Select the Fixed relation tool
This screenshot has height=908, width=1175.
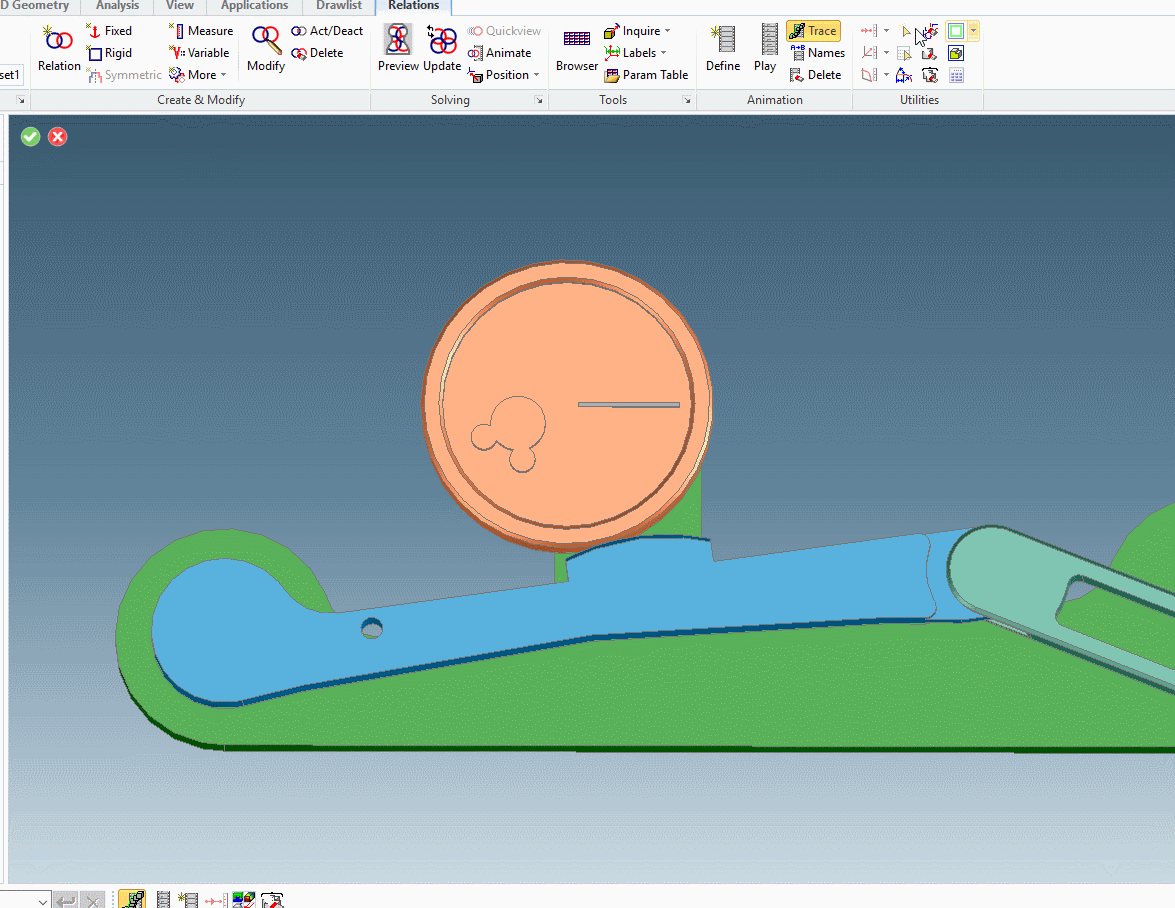pyautogui.click(x=109, y=31)
